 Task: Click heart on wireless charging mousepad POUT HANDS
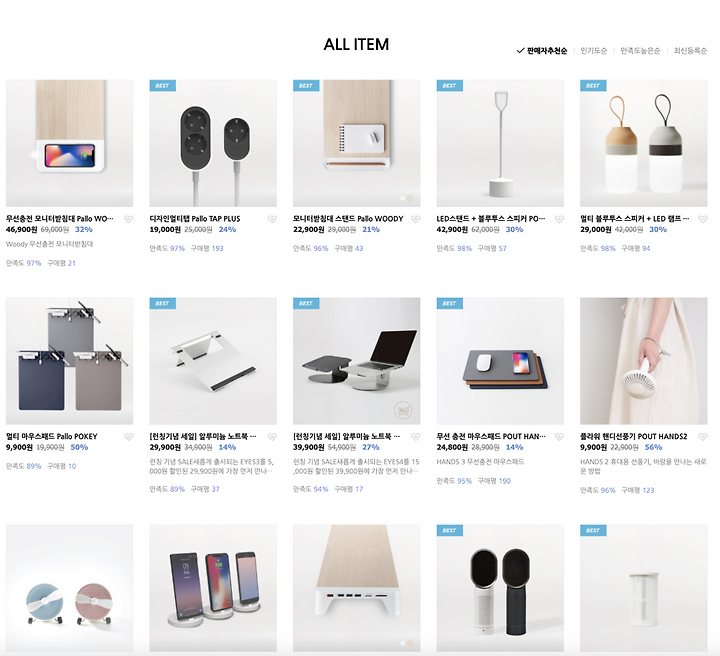click(x=559, y=437)
